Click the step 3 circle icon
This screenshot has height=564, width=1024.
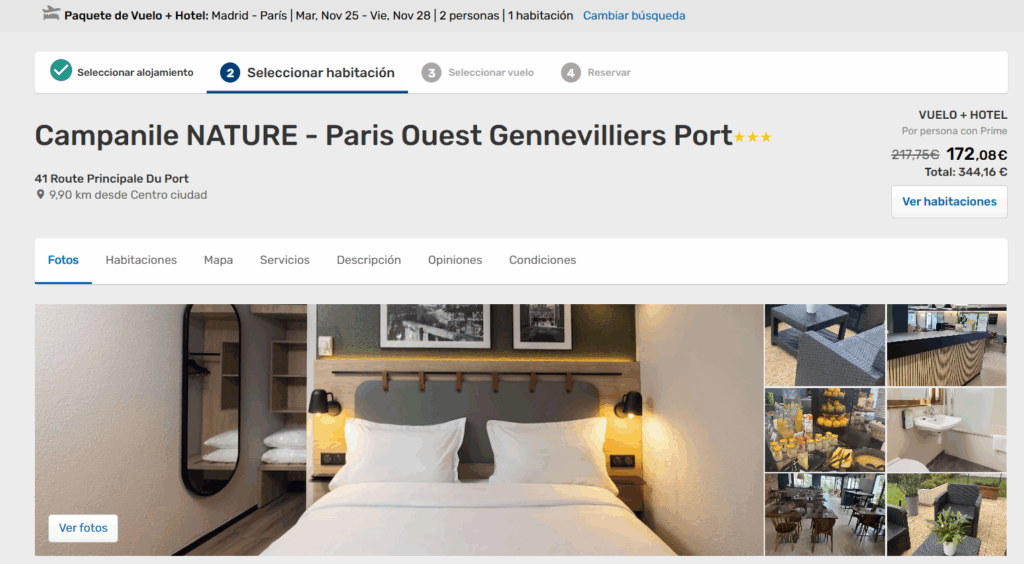(x=431, y=72)
